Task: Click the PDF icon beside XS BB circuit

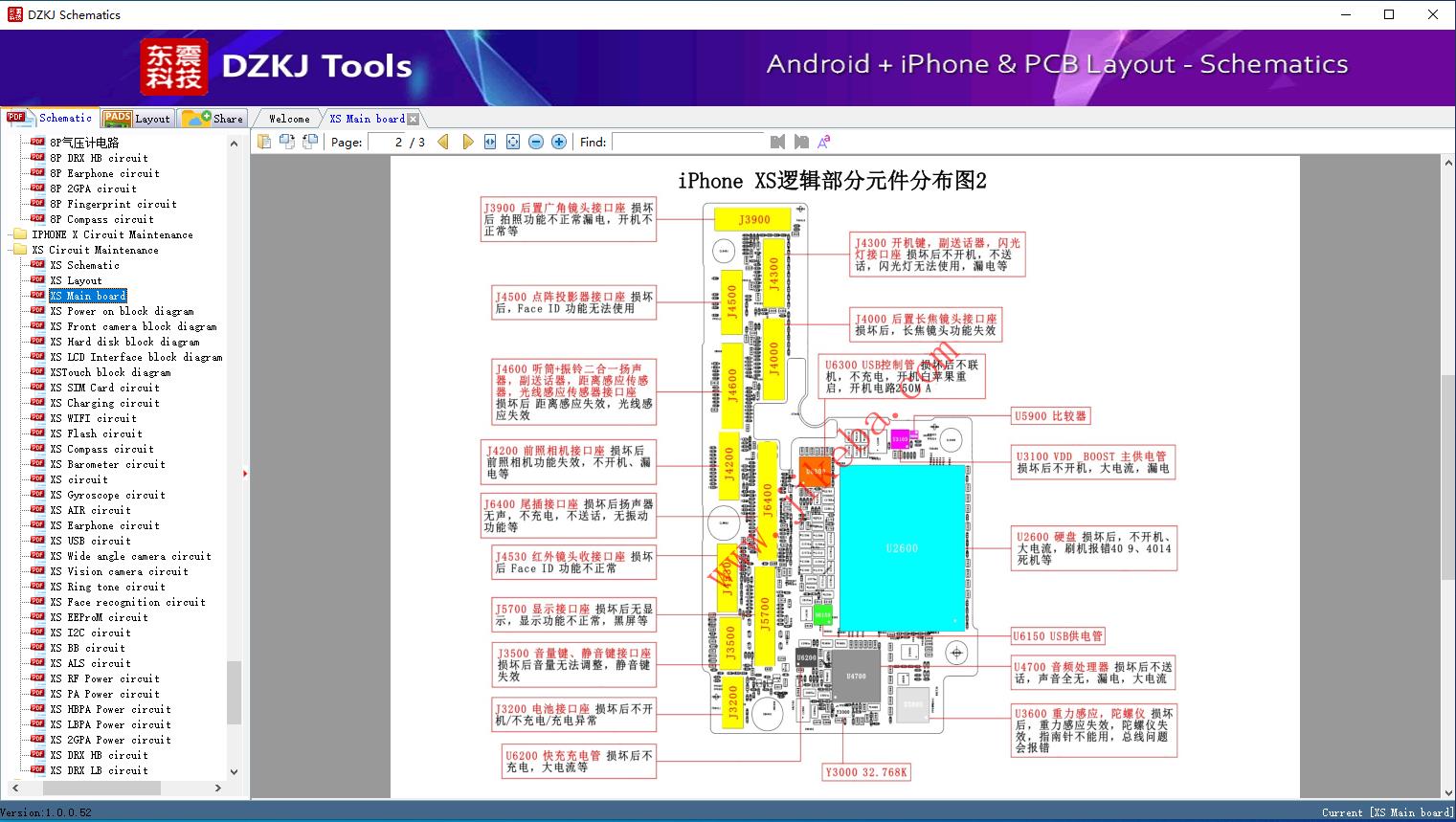Action: tap(37, 648)
